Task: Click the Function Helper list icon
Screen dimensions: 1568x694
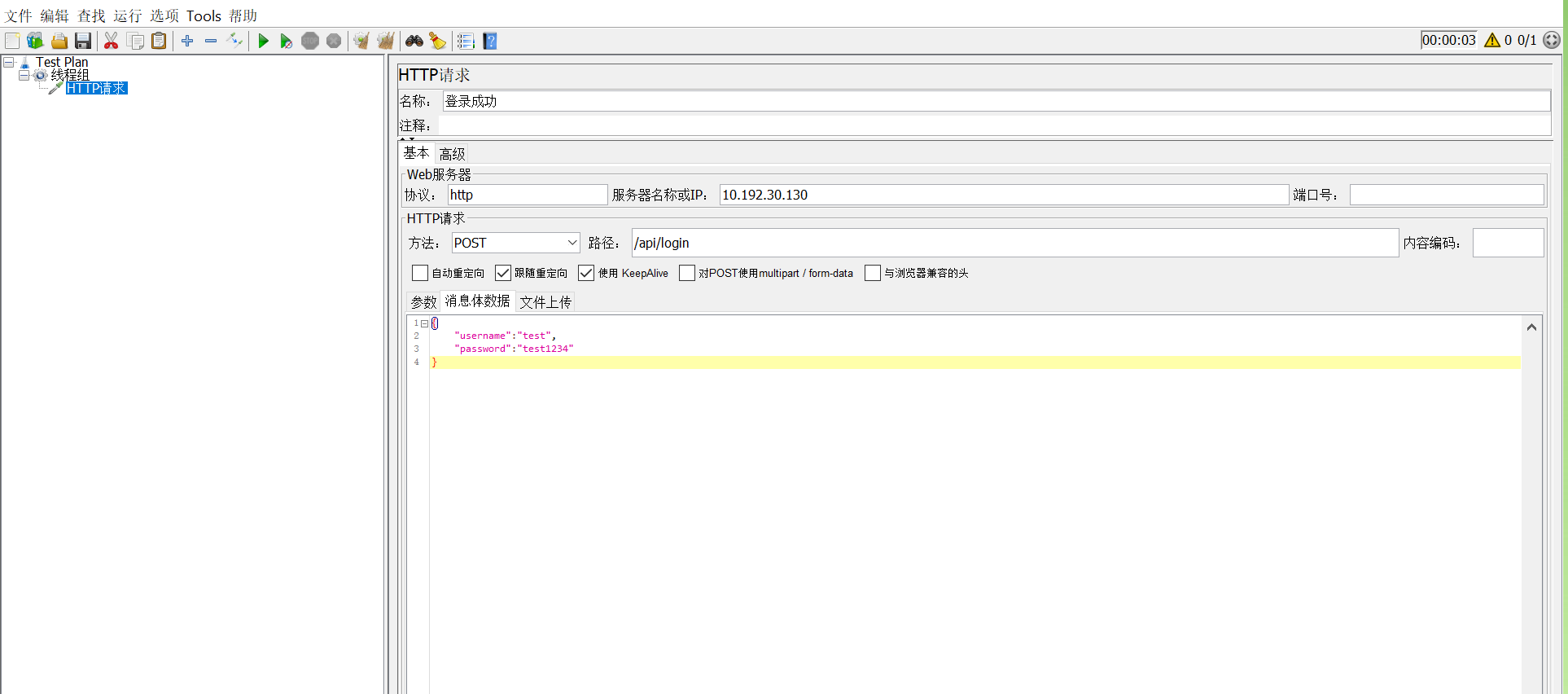Action: coord(466,41)
